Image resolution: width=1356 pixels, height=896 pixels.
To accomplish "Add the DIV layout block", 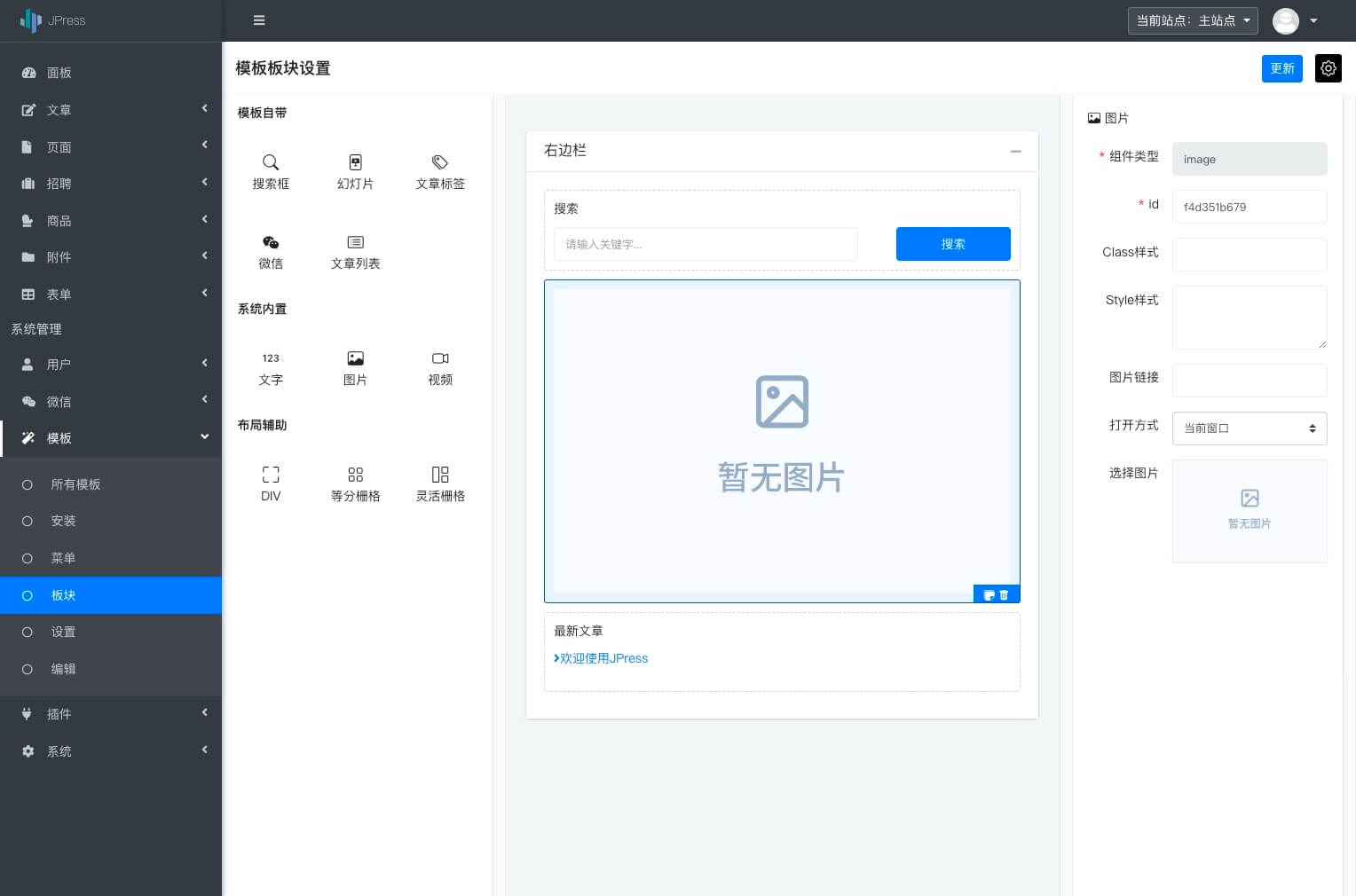I will [x=271, y=484].
